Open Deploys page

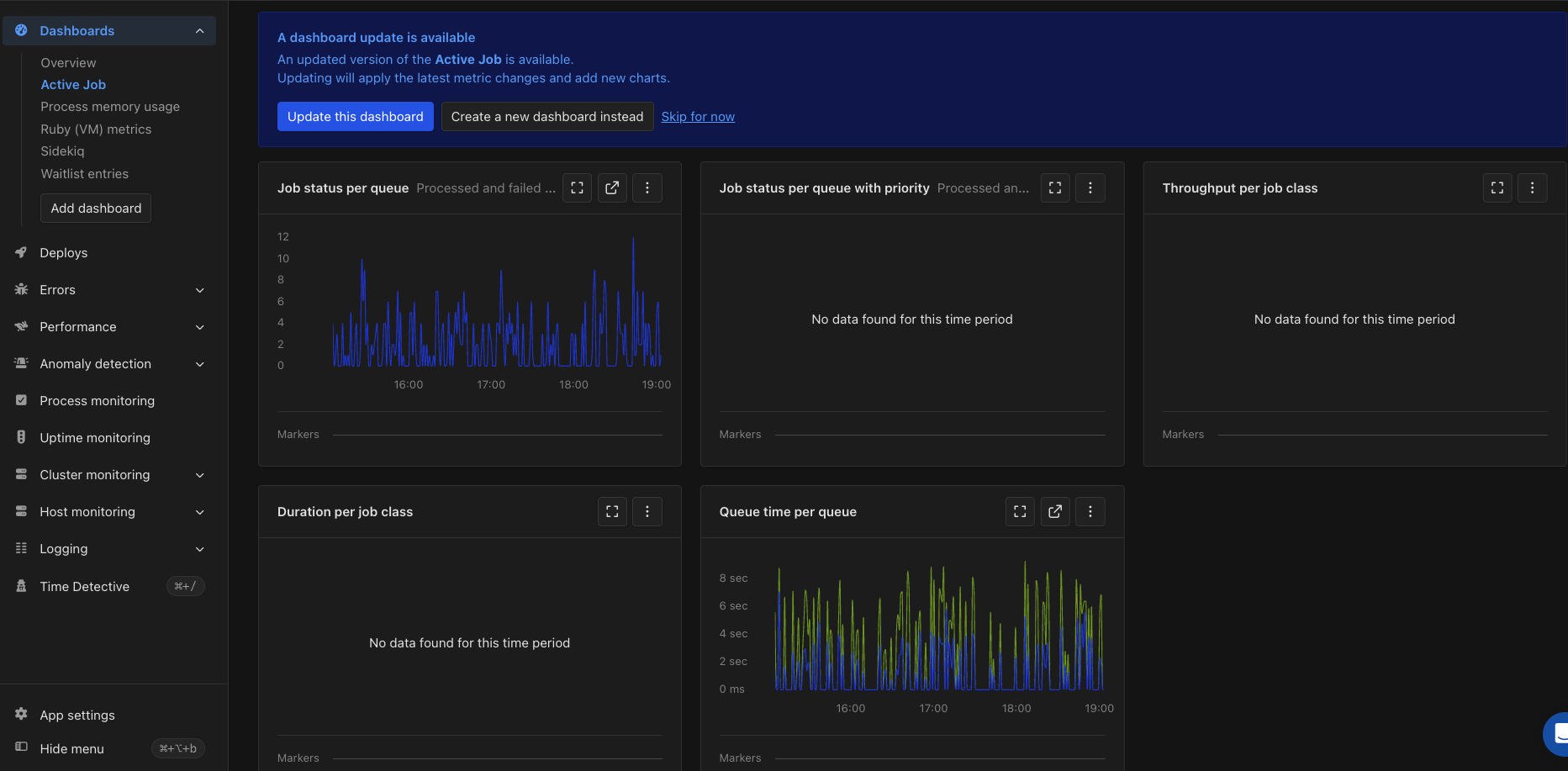tap(64, 252)
